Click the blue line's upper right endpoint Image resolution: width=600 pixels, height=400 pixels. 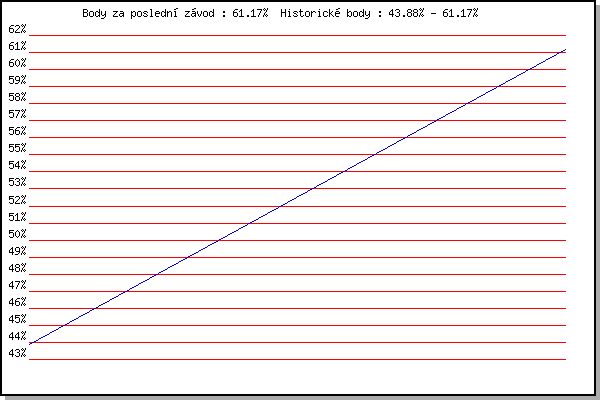click(565, 50)
